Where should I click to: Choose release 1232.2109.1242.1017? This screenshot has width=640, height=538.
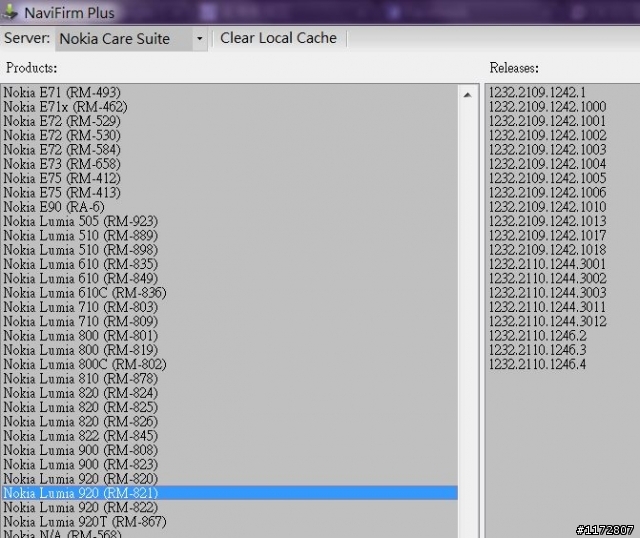[547, 235]
